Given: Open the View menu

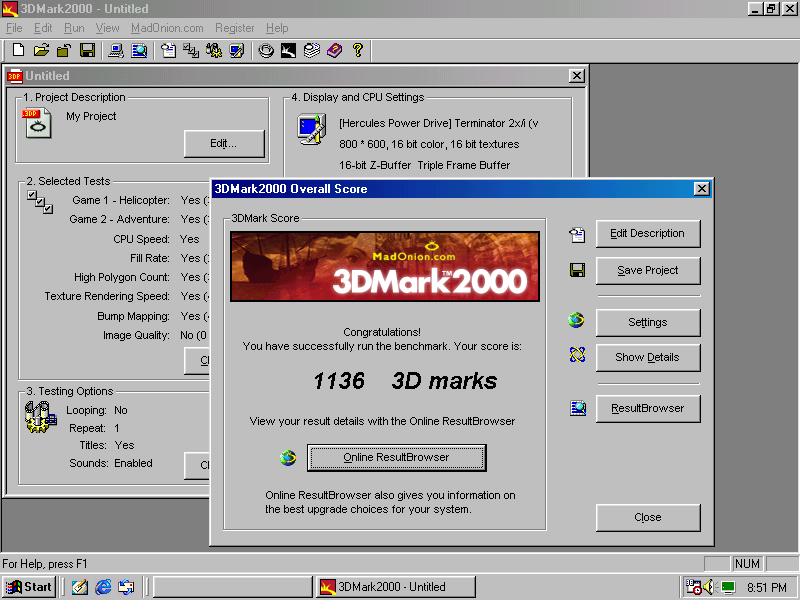Looking at the screenshot, I should click(107, 28).
